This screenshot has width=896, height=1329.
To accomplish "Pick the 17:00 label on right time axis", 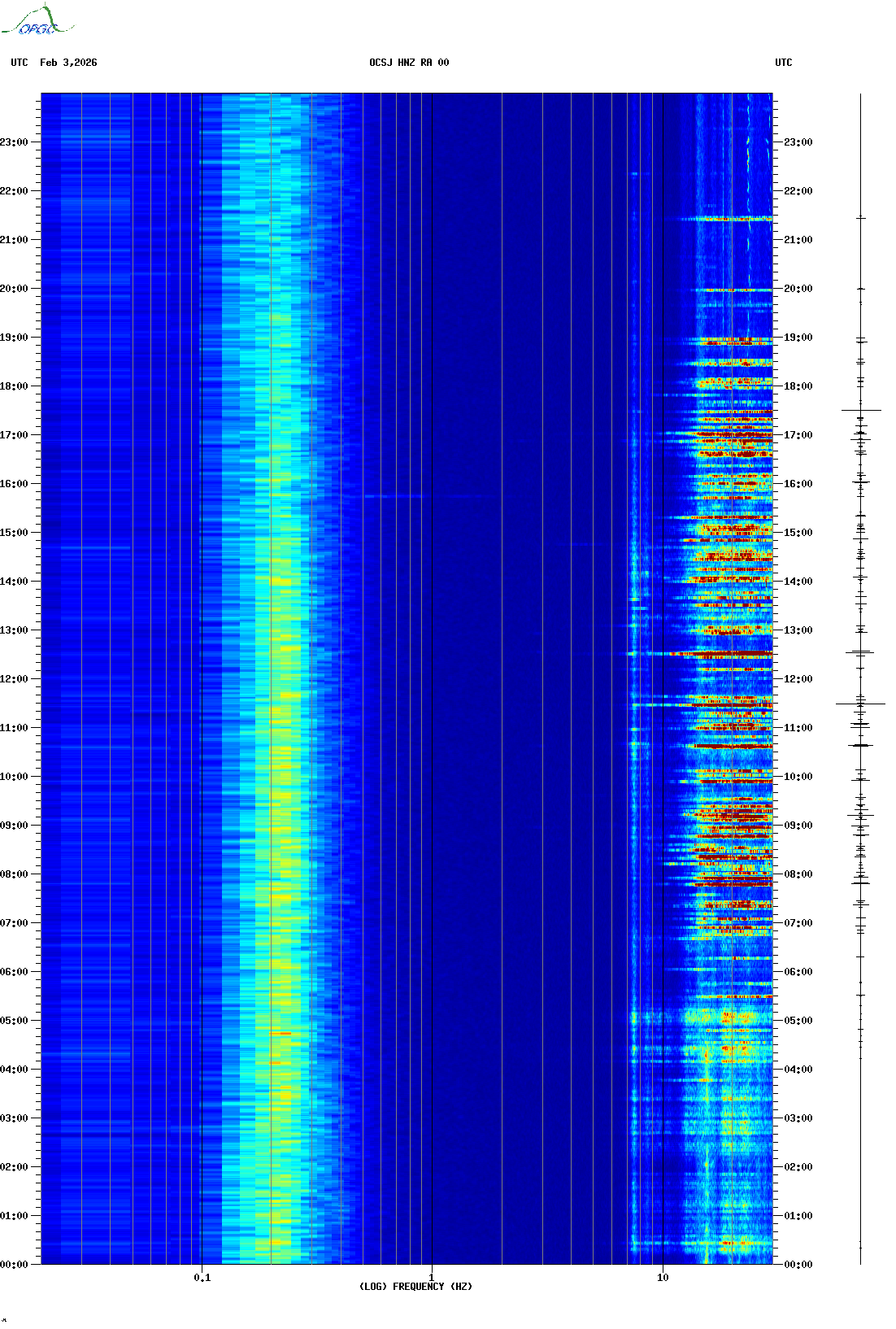I will [x=798, y=435].
